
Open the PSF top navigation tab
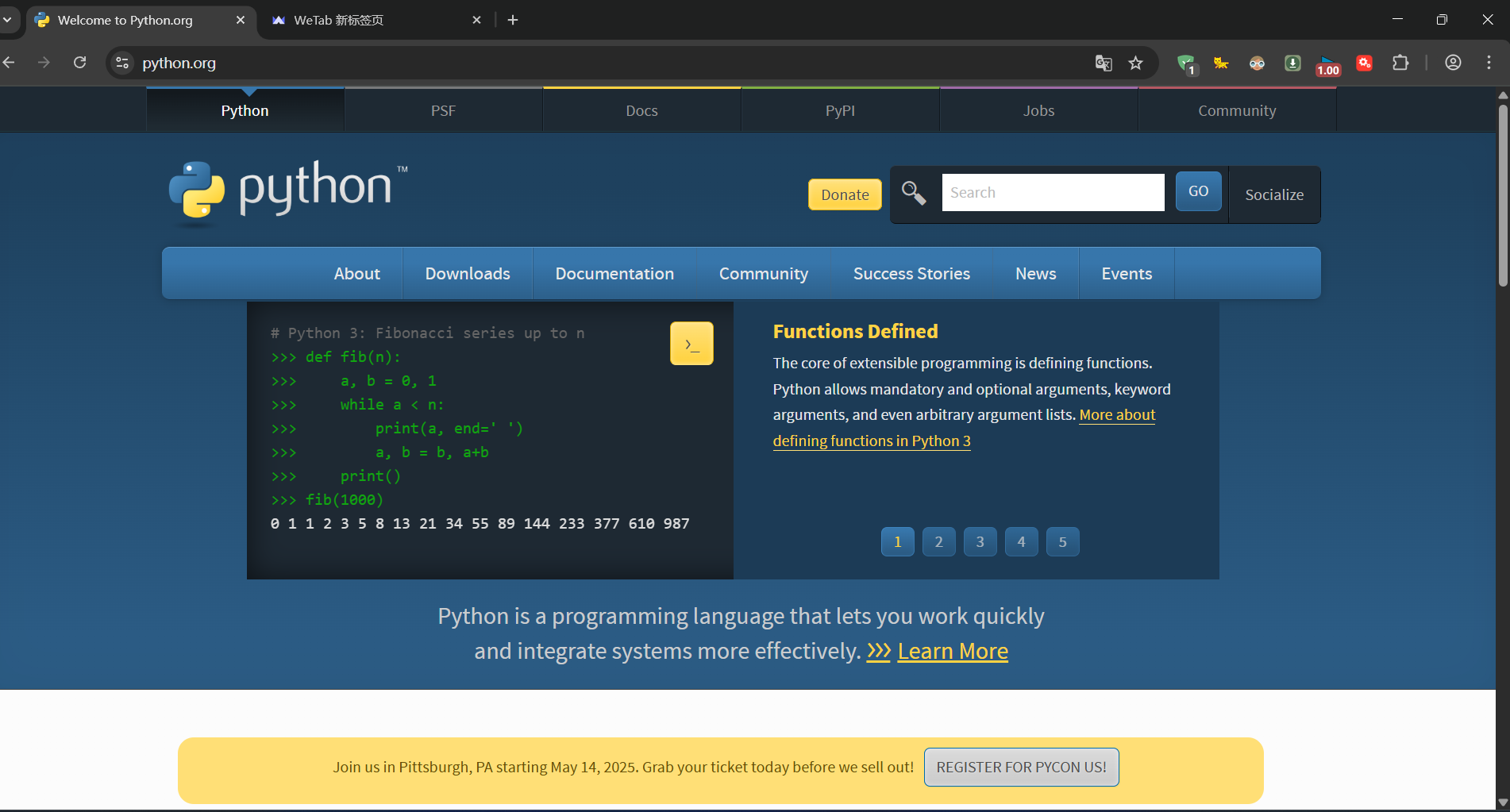[443, 110]
